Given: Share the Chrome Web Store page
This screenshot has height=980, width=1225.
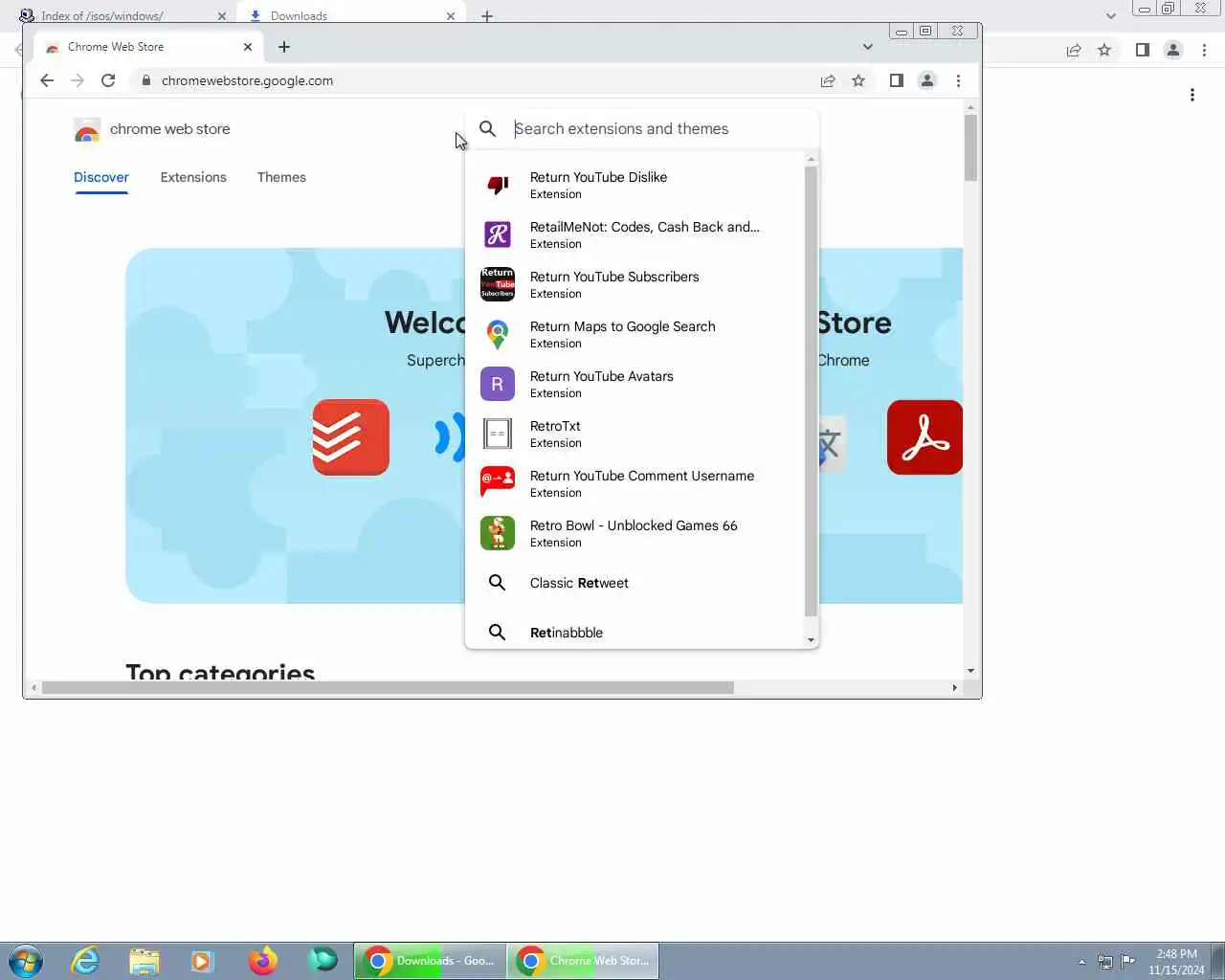Looking at the screenshot, I should coord(828,80).
